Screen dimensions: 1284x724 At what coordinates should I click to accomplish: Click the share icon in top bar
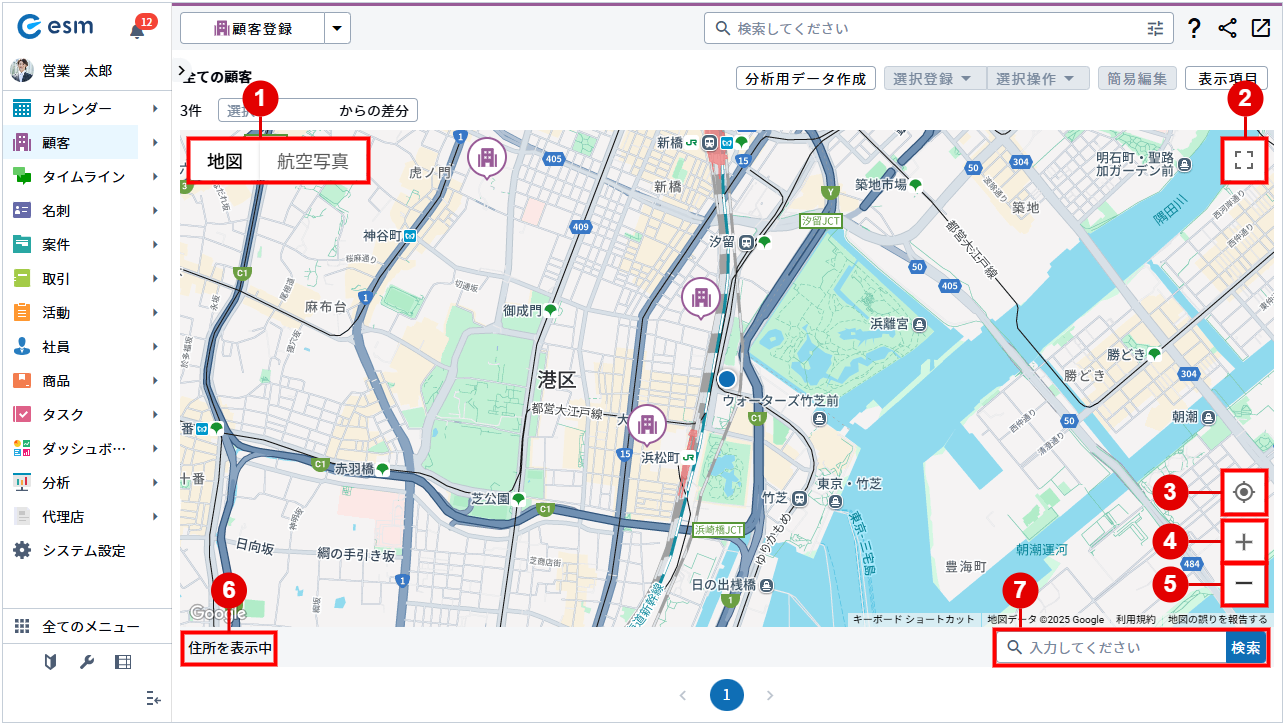point(1227,28)
